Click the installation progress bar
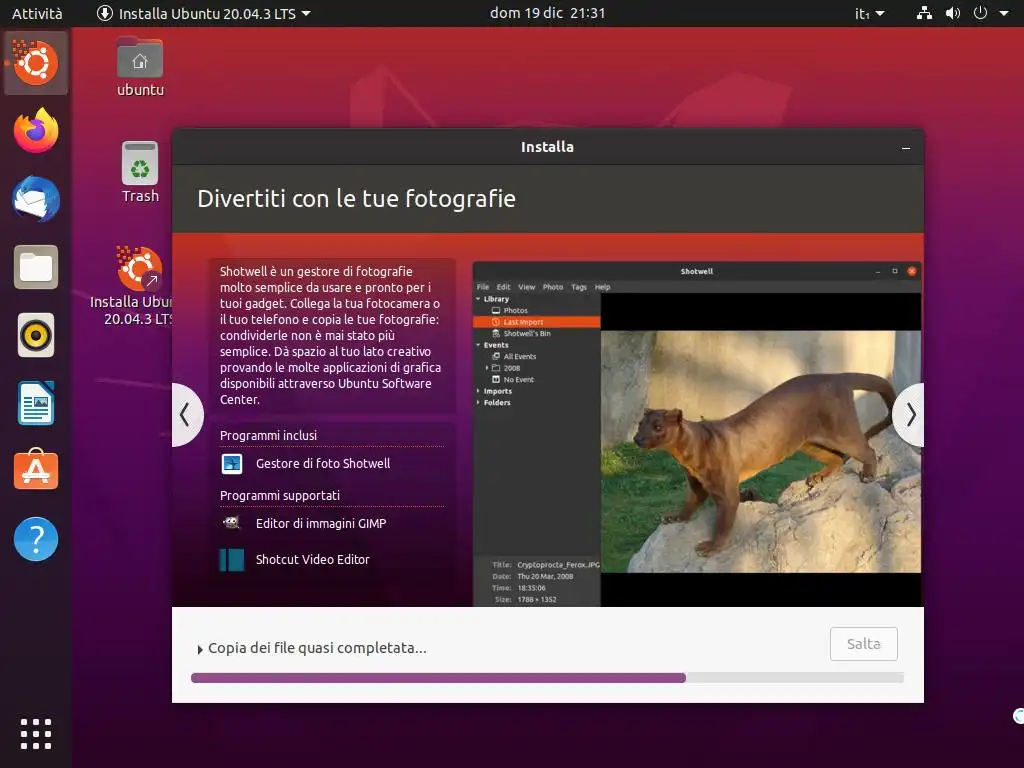1024x768 pixels. click(x=547, y=678)
